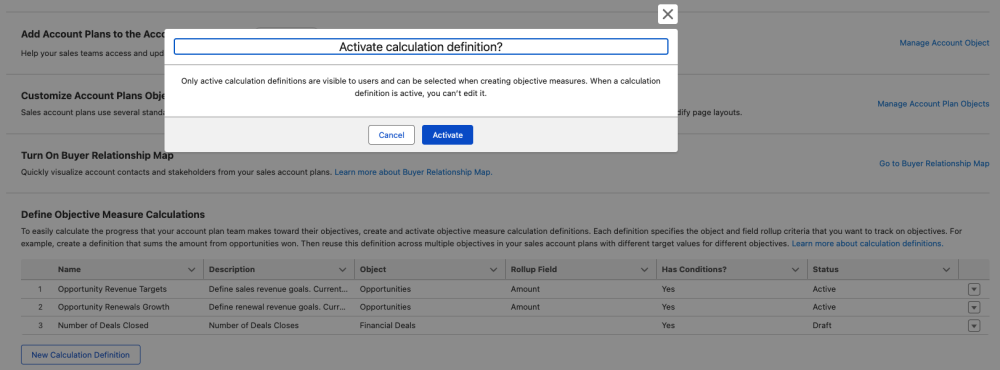Screen dimensions: 1000x370
Task: Open row actions for Opportunity Renewals Growth
Action: tap(974, 307)
